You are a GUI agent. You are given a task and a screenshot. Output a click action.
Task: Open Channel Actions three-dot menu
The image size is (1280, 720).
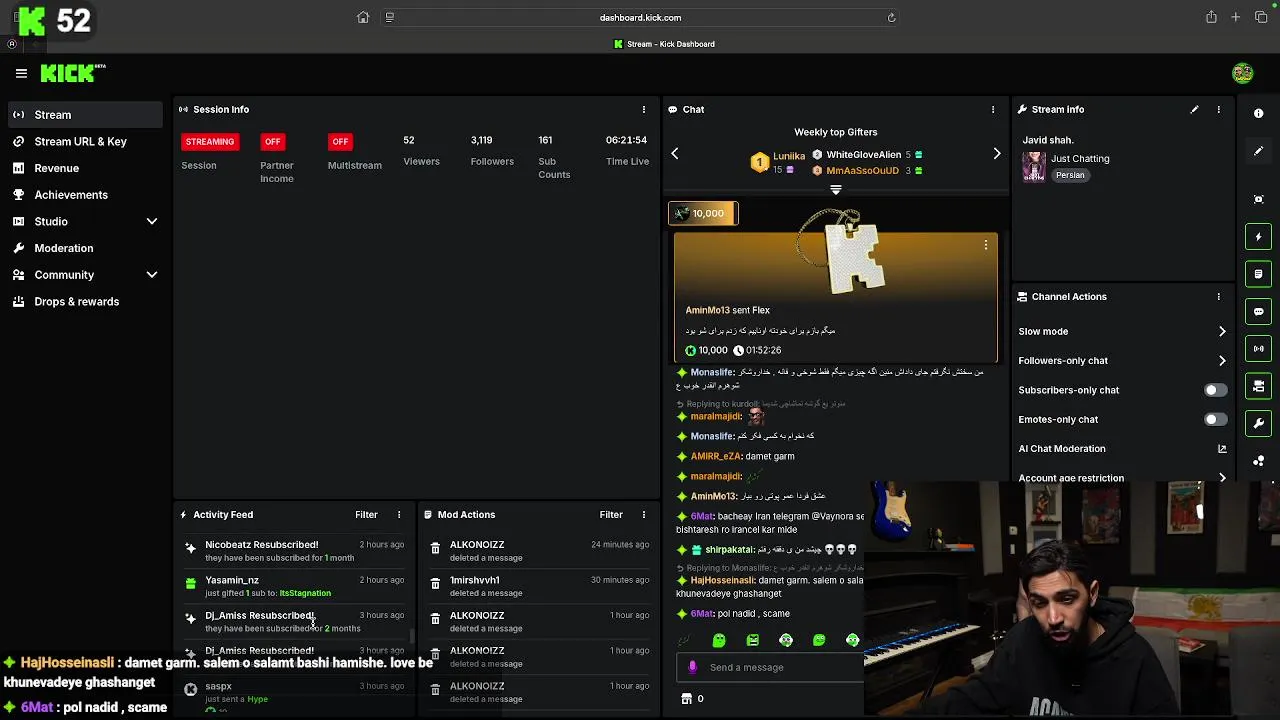1218,297
